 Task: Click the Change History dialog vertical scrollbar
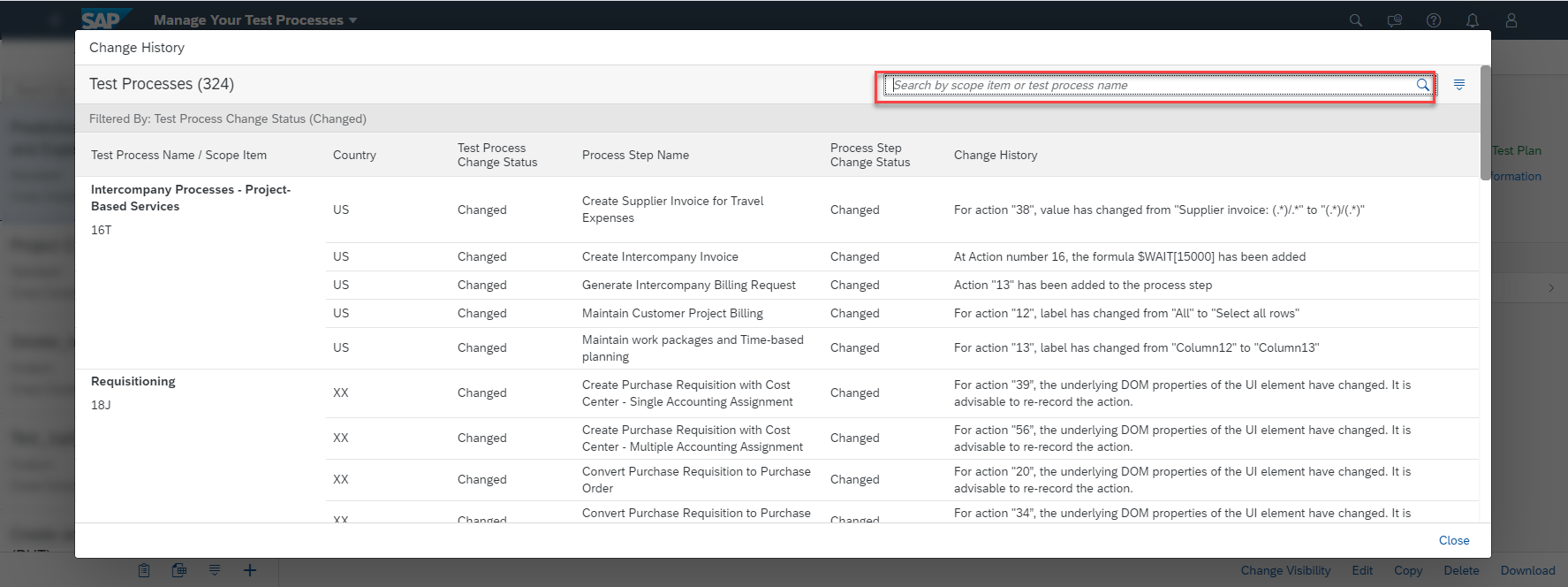[x=1485, y=122]
